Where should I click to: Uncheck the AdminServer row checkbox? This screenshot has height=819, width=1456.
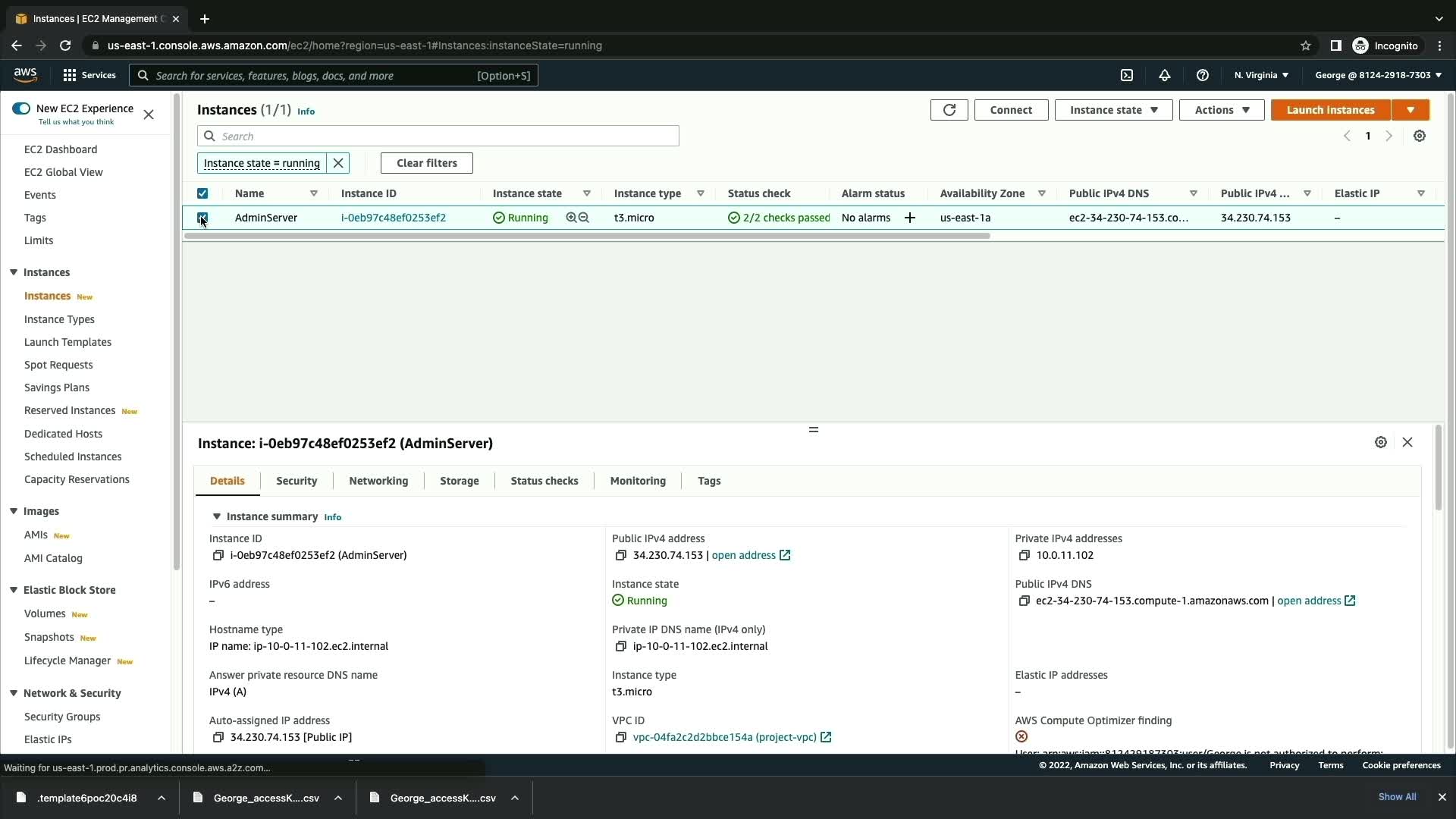202,218
